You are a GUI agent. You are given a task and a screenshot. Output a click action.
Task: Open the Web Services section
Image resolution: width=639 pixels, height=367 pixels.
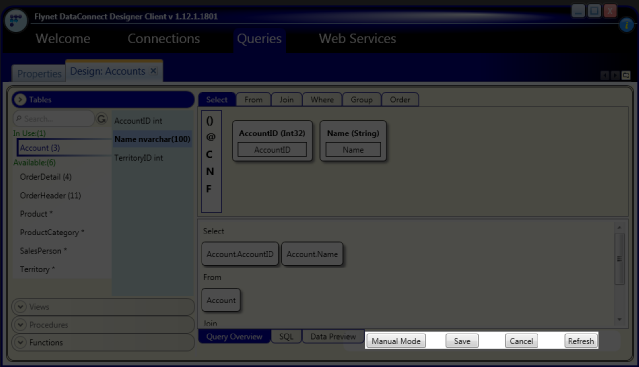(x=357, y=39)
